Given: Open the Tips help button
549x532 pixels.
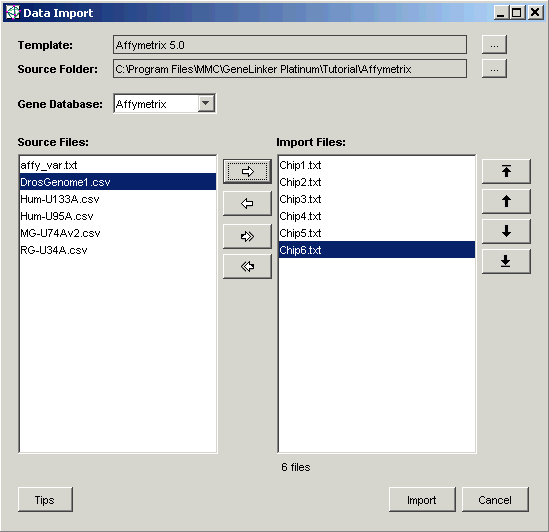Looking at the screenshot, I should point(45,499).
